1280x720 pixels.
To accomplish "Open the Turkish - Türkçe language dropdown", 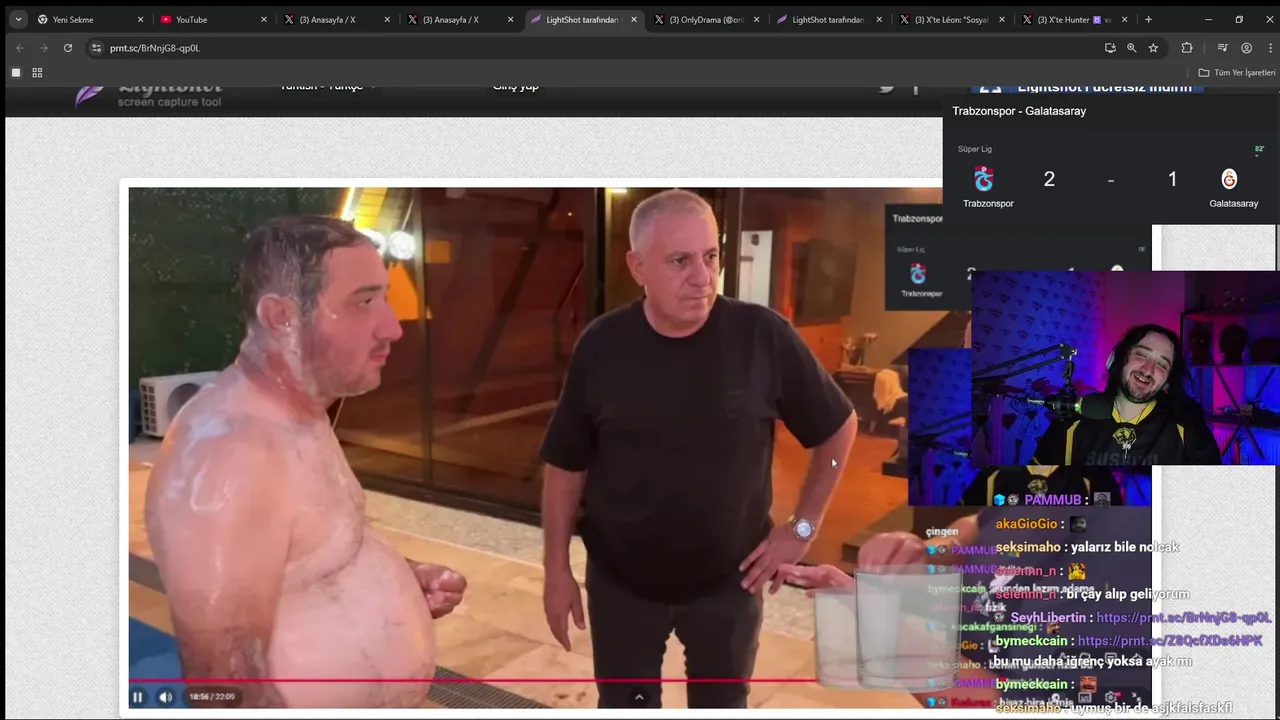I will pyautogui.click(x=326, y=88).
